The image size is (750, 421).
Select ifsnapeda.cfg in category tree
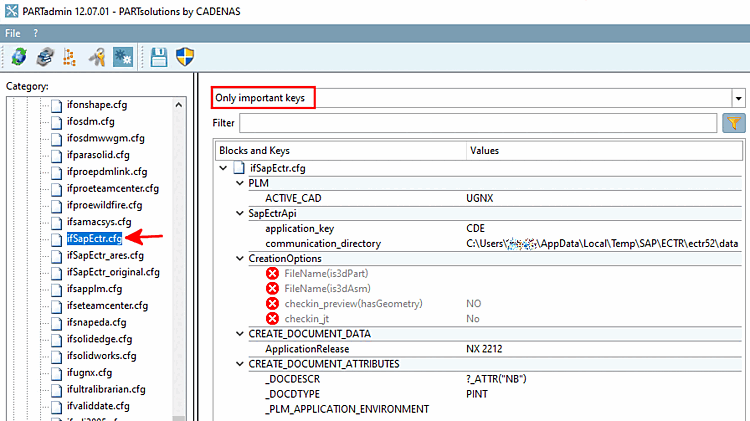(x=96, y=322)
